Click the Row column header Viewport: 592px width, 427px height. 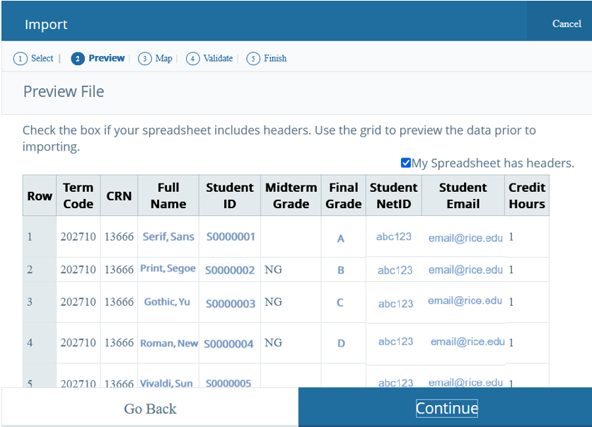(40, 196)
